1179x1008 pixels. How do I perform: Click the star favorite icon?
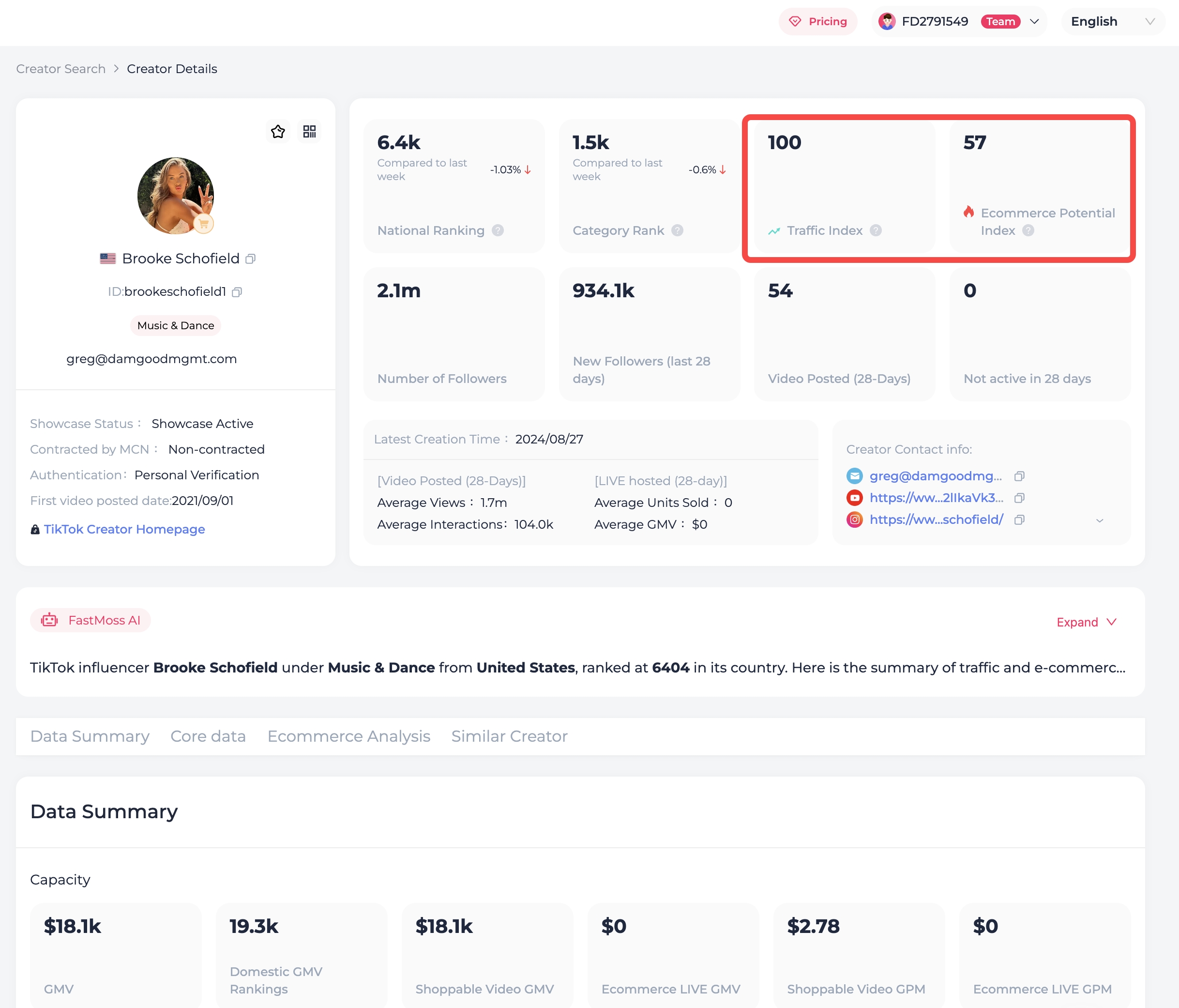pyautogui.click(x=278, y=132)
